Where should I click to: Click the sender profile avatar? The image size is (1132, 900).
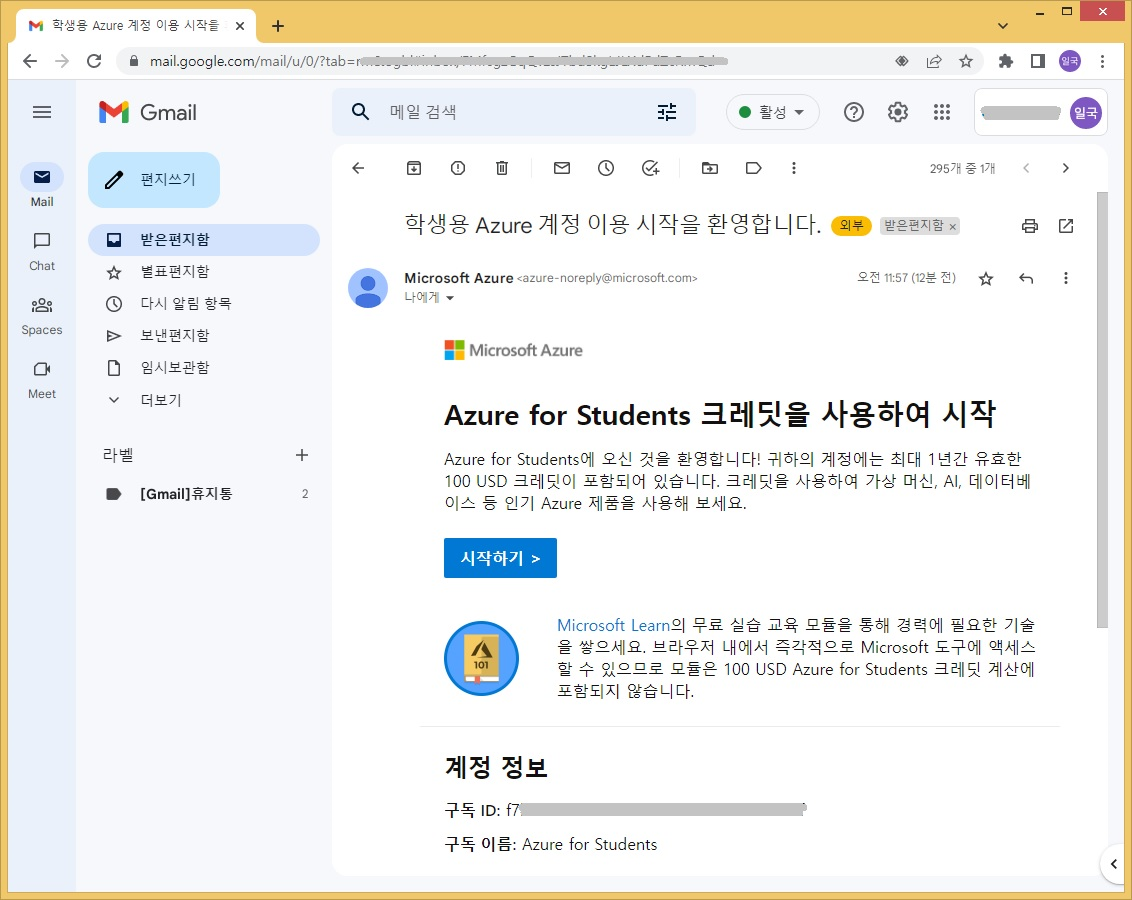tap(368, 287)
